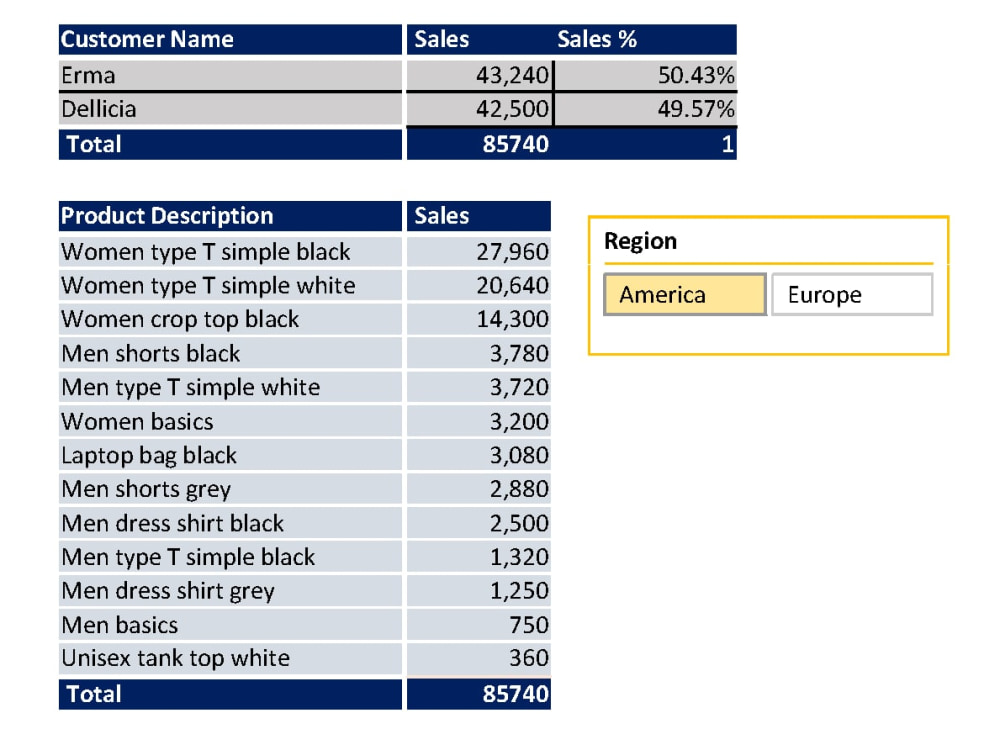Select the Men basics row
The width and height of the screenshot is (1000, 750).
(x=304, y=625)
